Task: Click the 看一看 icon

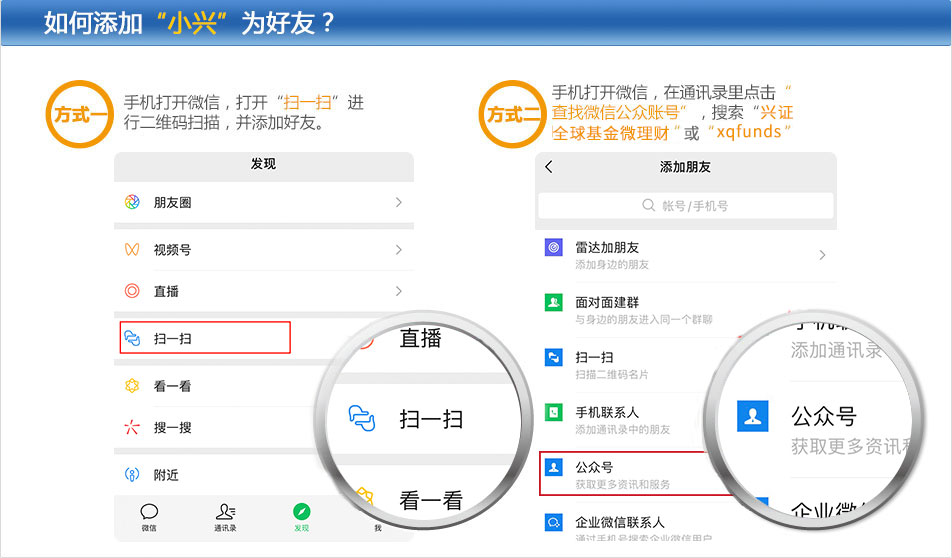Action: point(132,386)
